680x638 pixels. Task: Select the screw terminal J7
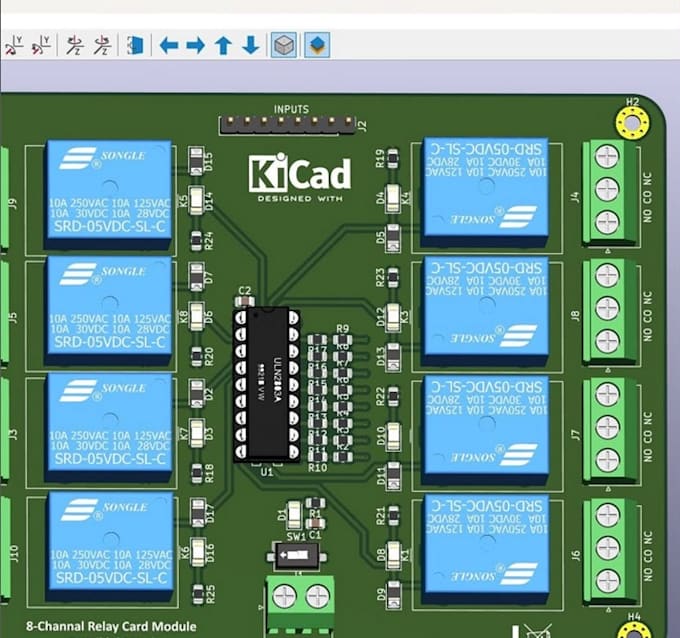point(608,434)
